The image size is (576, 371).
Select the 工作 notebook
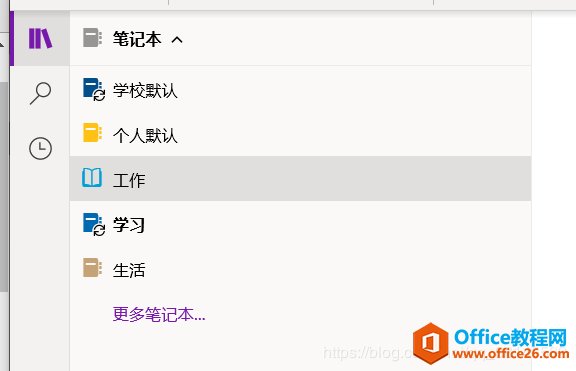300,179
